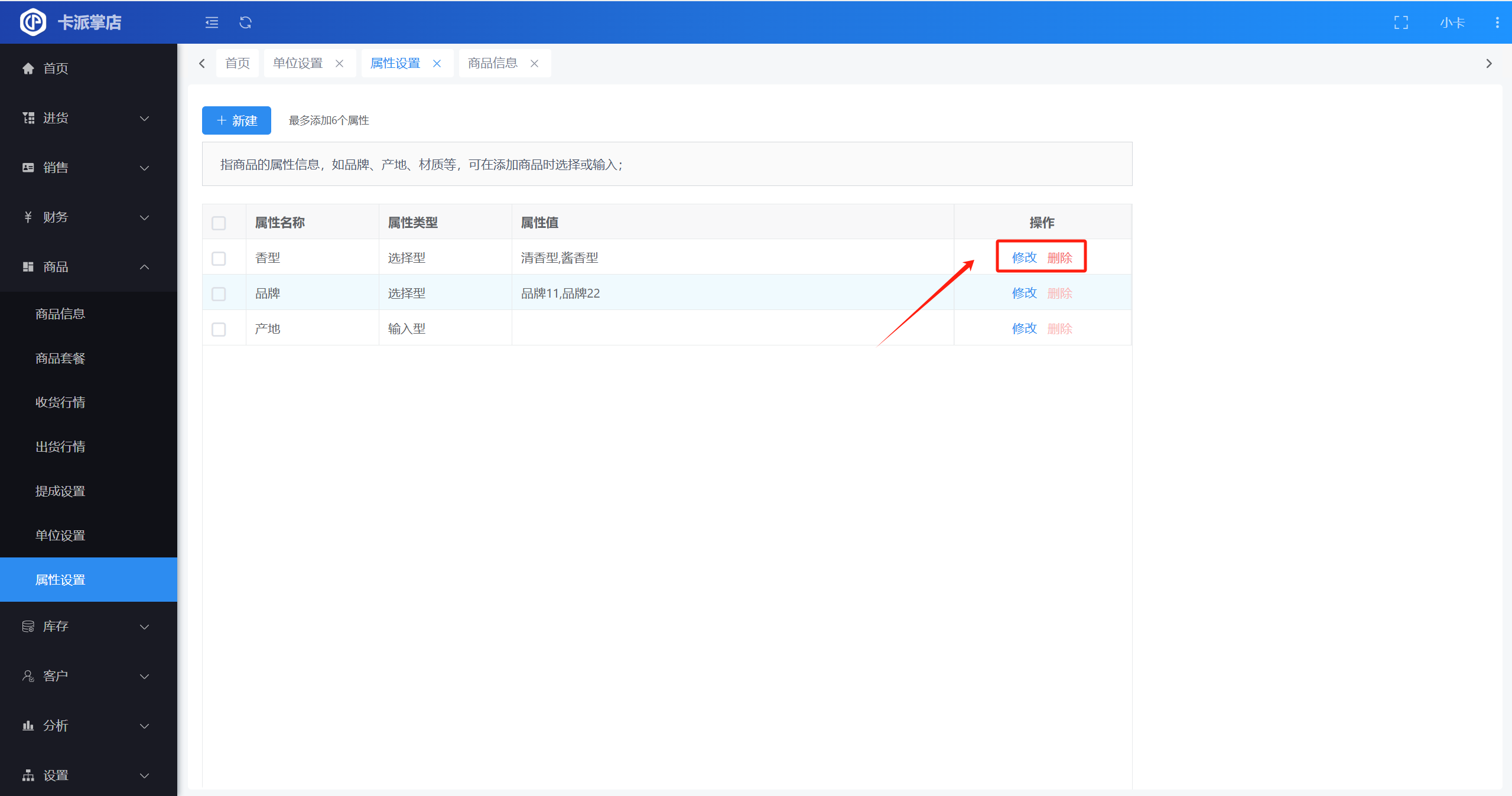Check the 香型 row checkbox
The image size is (1512, 796).
click(x=219, y=259)
